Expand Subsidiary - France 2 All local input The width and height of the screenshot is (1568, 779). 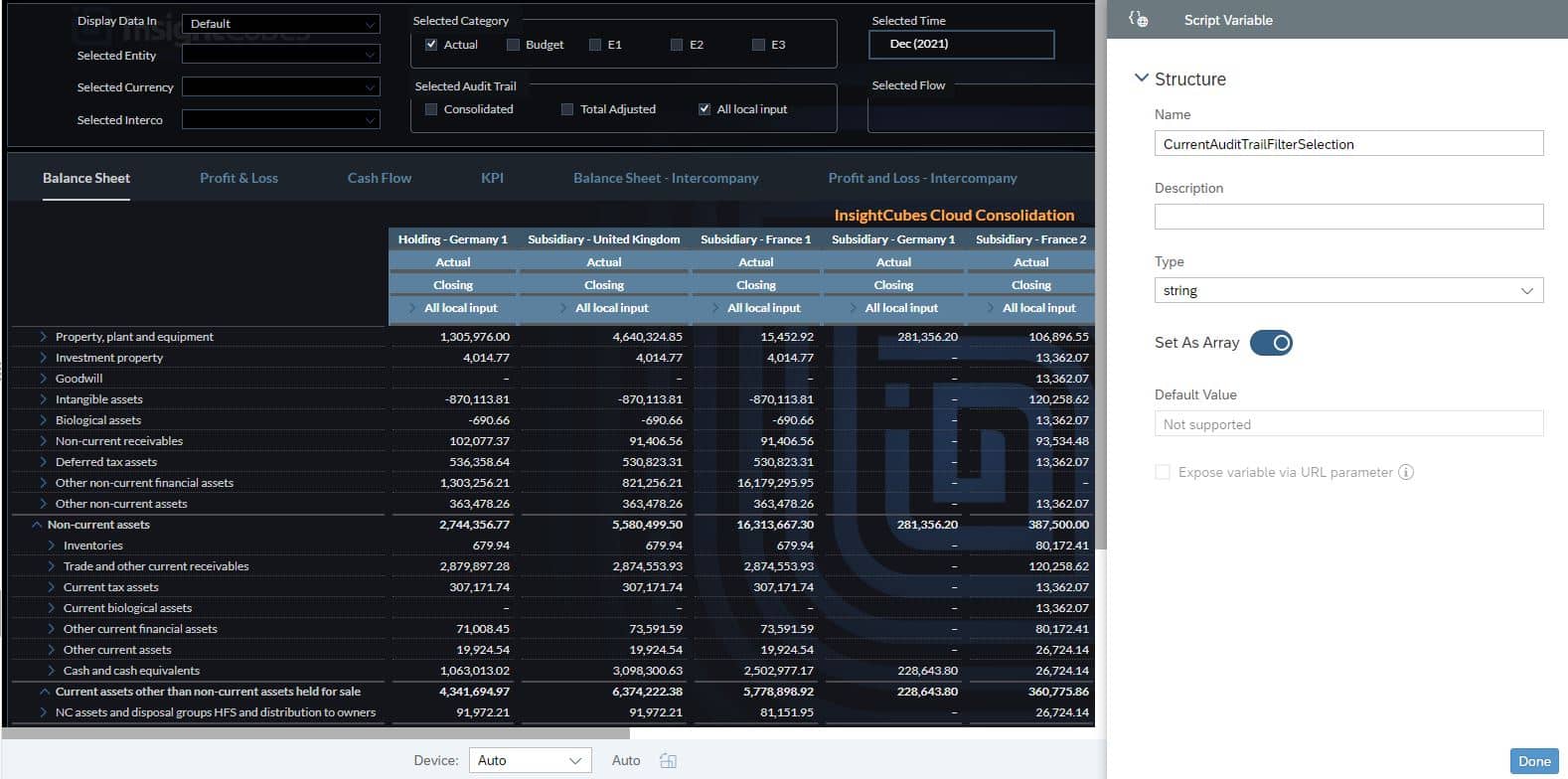(x=992, y=308)
